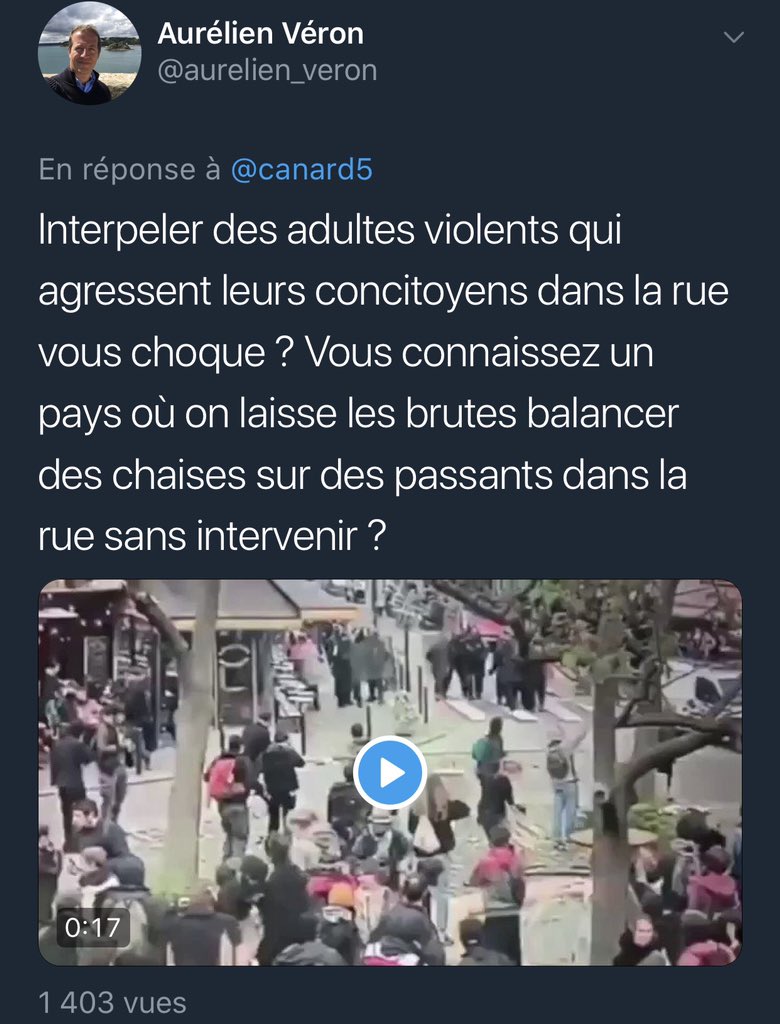Select the tweet line 'vous choque ? Vous connaissez un'
780x1024 pixels.
pos(346,353)
